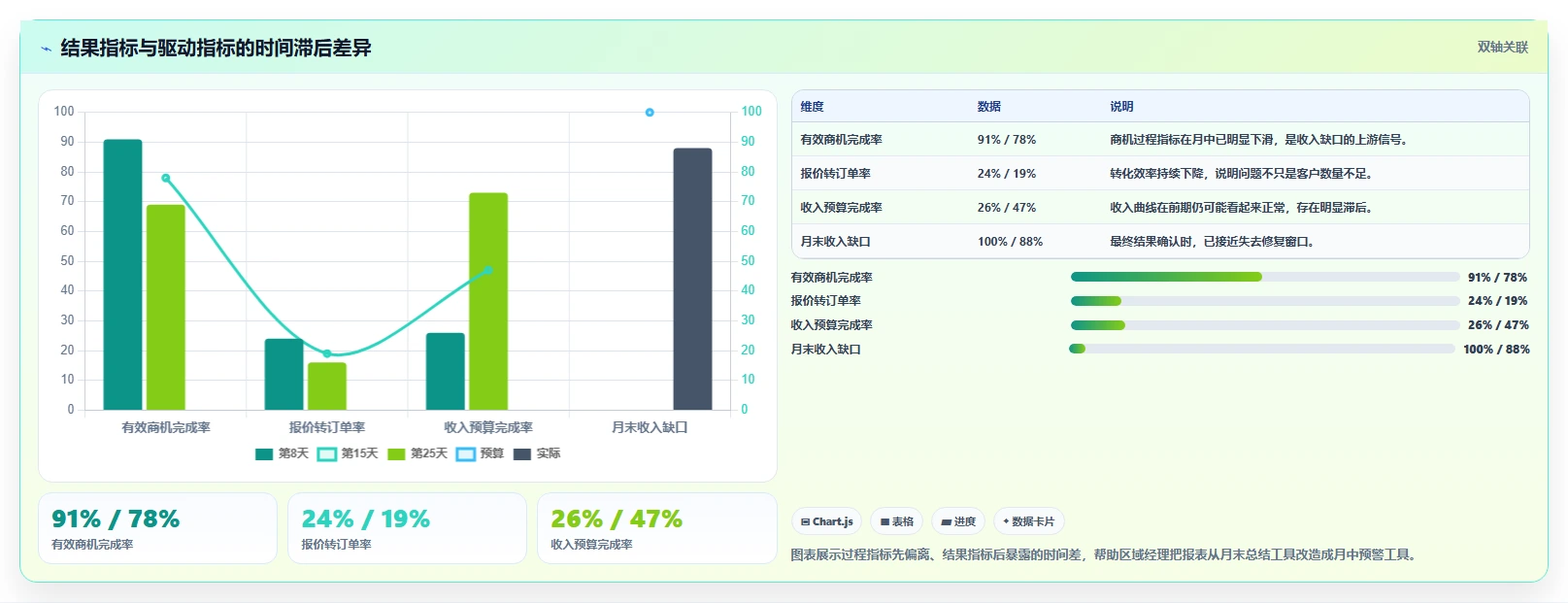Click the line point above 有效商机完成率
The height and width of the screenshot is (603, 1568).
click(165, 178)
